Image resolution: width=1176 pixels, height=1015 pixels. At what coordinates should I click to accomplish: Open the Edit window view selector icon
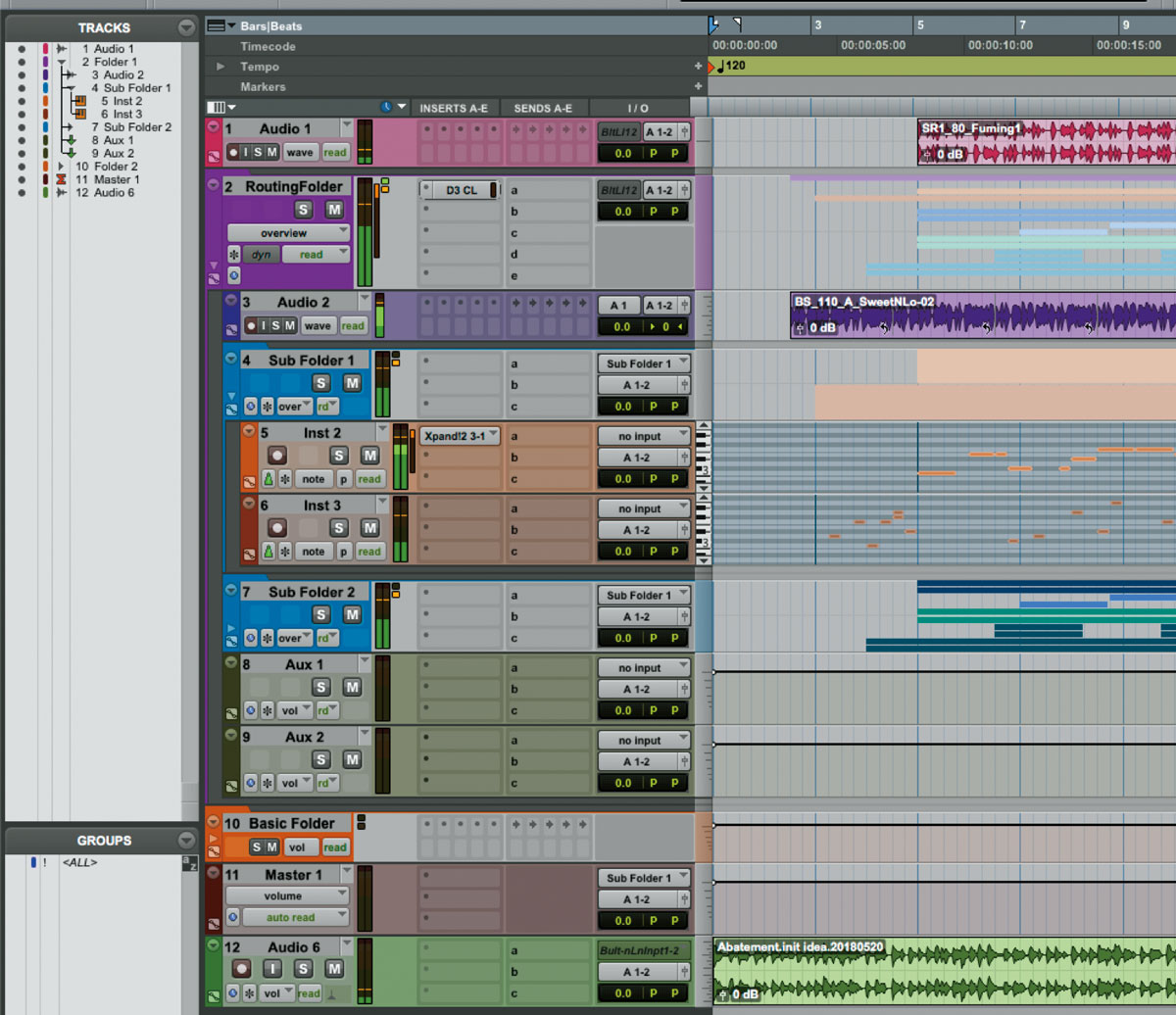[217, 107]
